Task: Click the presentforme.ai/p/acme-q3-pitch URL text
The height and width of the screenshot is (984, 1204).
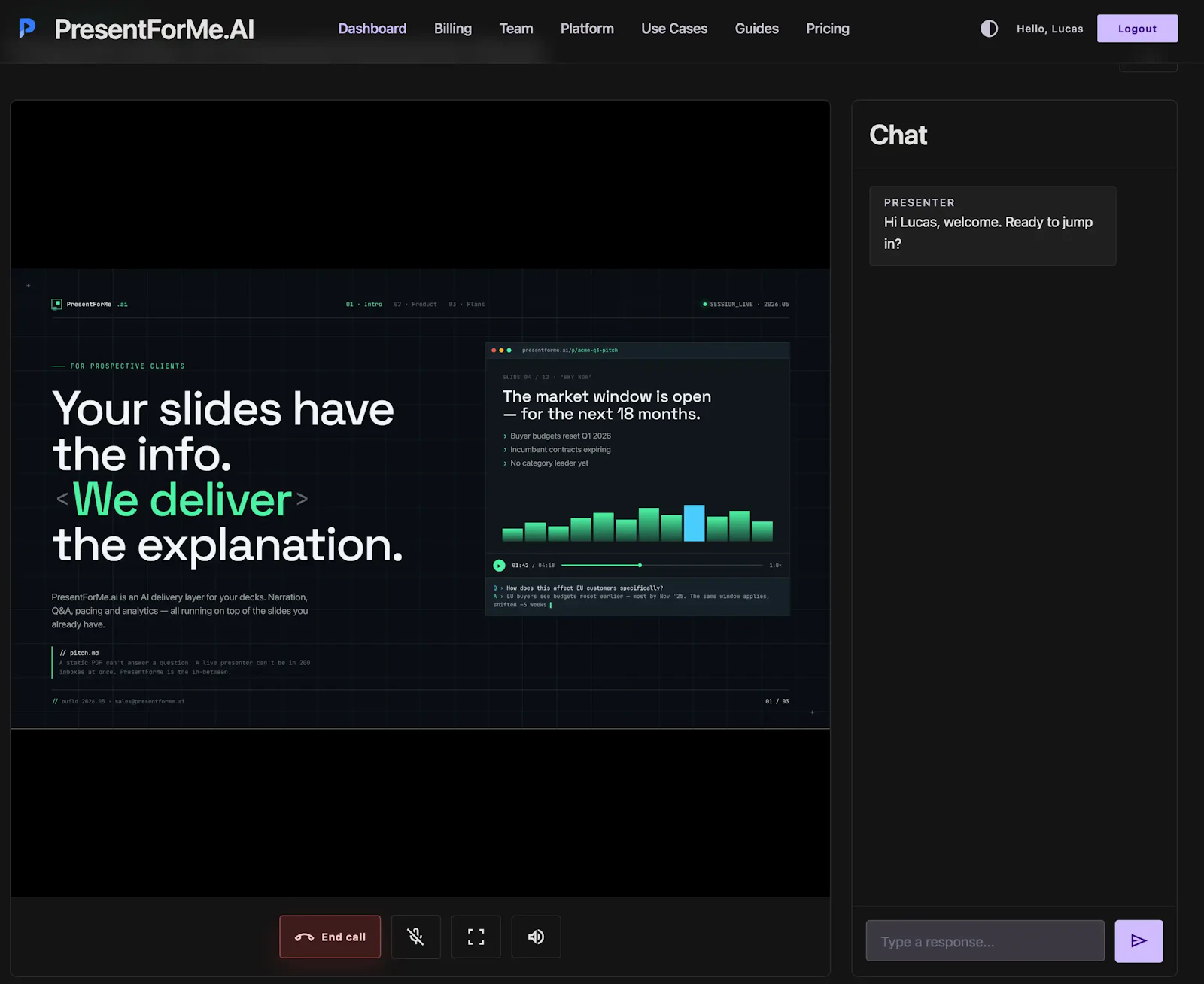Action: [570, 350]
